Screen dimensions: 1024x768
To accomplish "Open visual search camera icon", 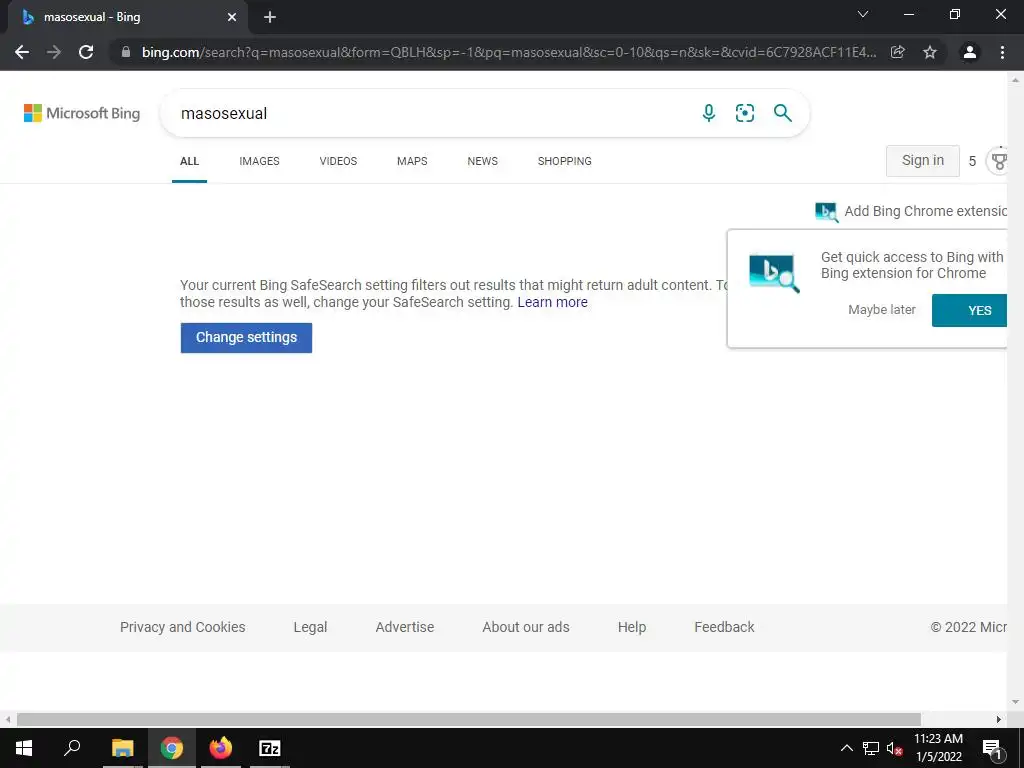I will [x=744, y=113].
